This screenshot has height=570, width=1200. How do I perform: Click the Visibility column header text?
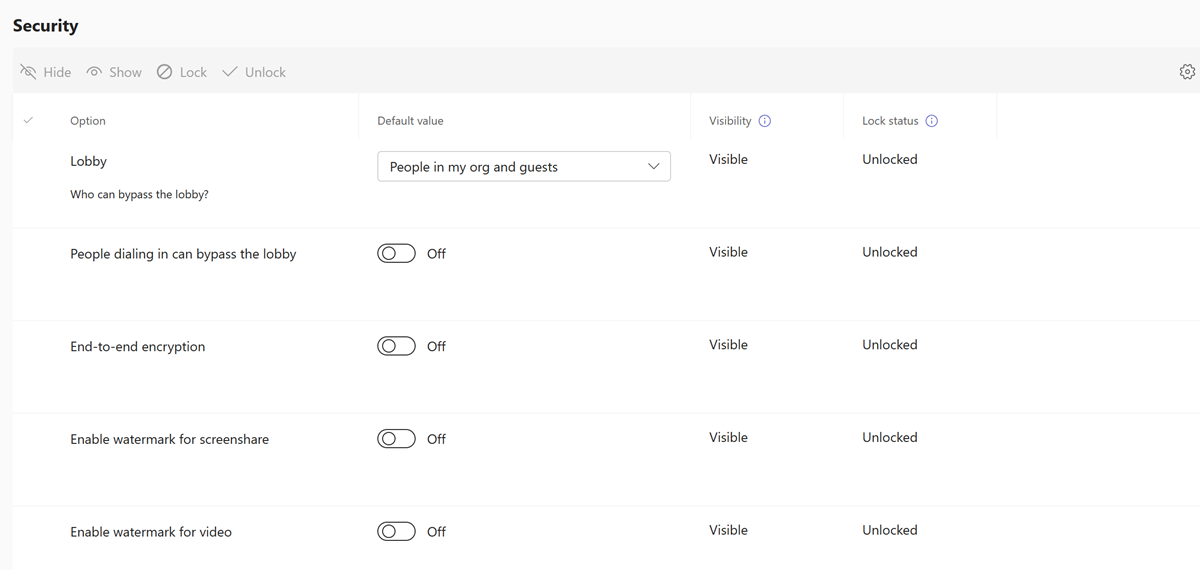(x=730, y=121)
